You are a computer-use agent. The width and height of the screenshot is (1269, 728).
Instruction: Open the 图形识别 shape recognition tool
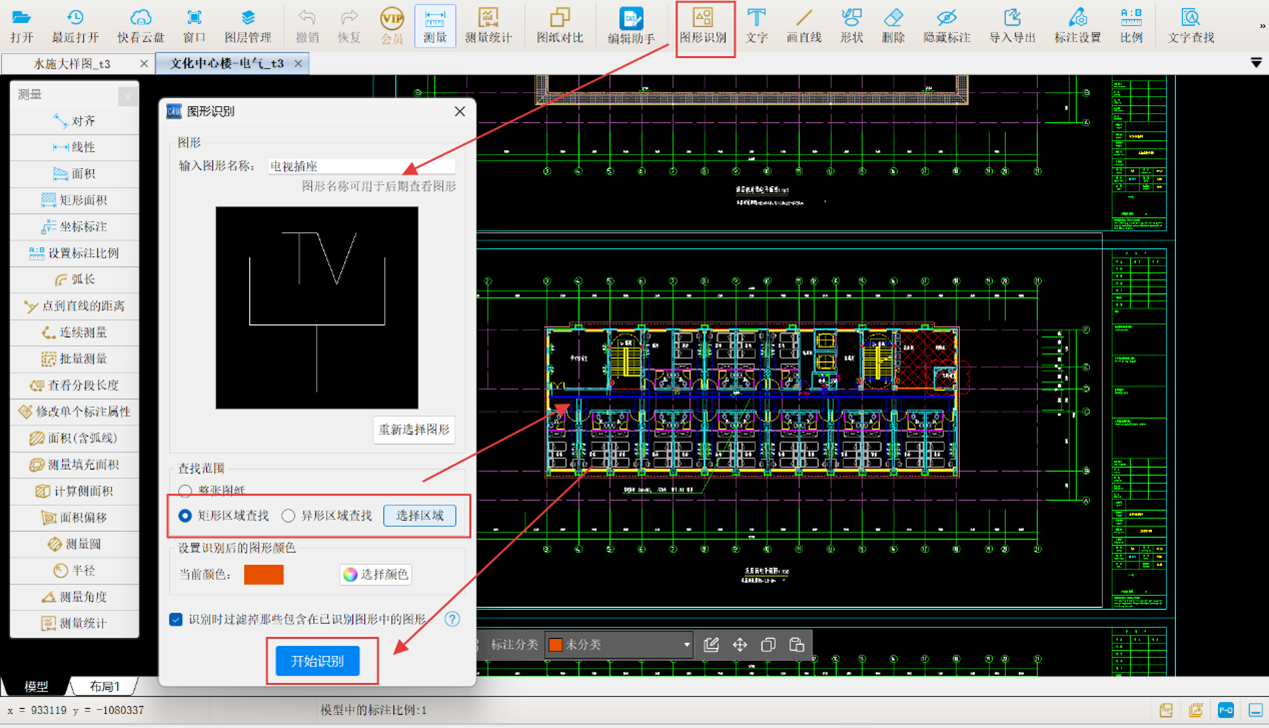coord(703,25)
